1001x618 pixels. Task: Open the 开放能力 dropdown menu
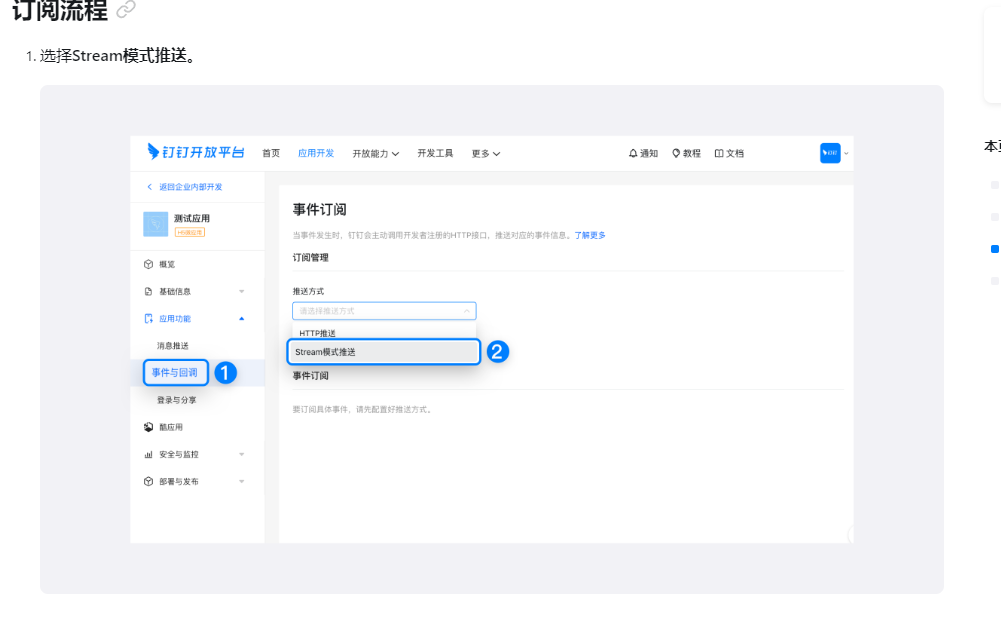(x=376, y=154)
